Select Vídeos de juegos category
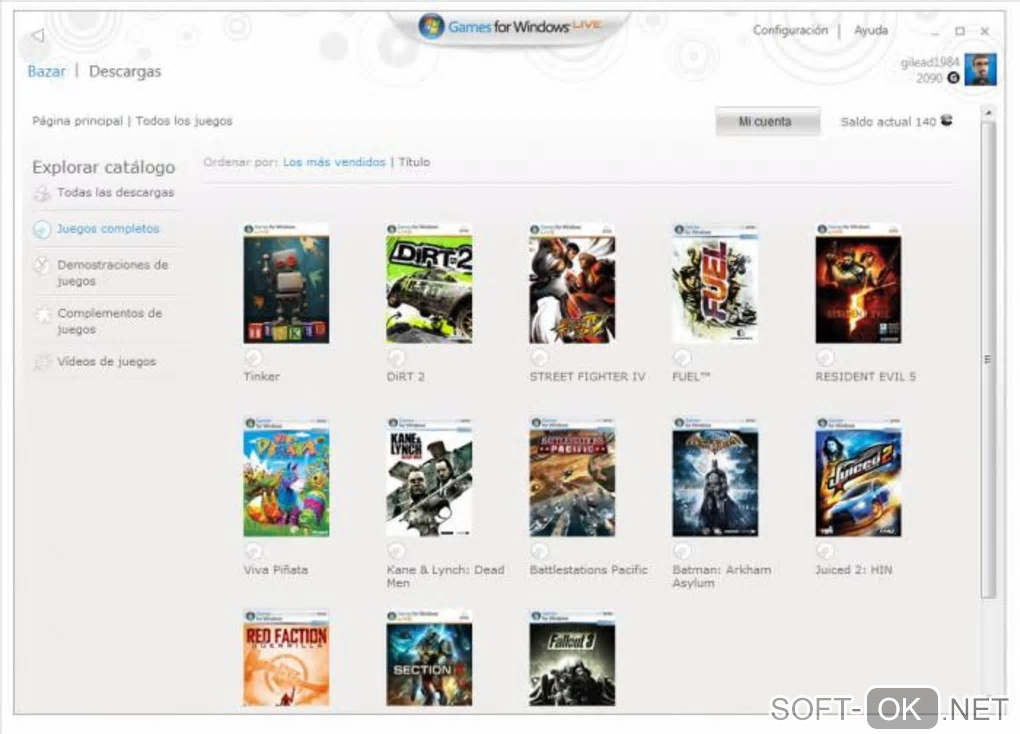 click(x=107, y=362)
